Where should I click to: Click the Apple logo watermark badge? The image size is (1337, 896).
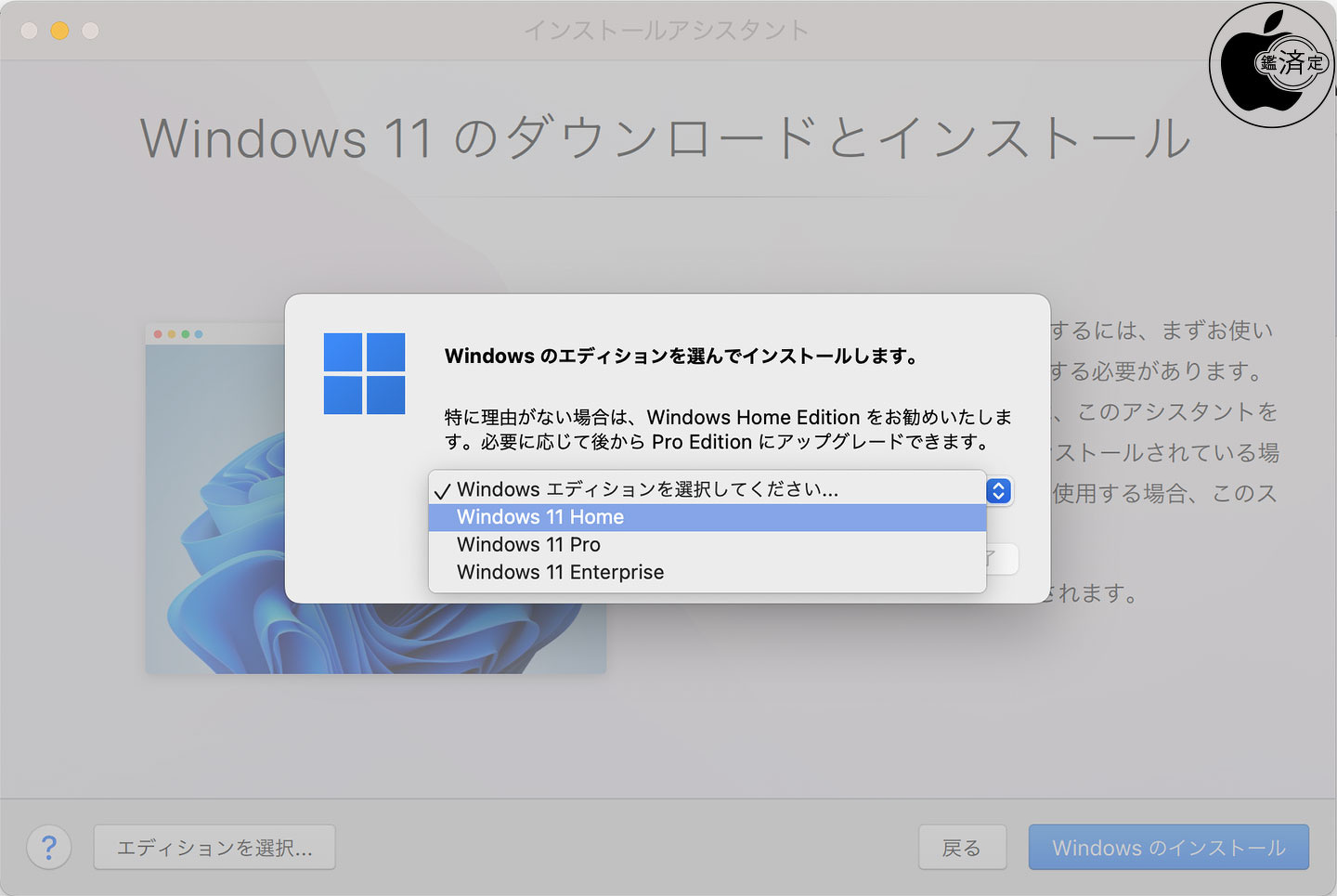pyautogui.click(x=1271, y=66)
